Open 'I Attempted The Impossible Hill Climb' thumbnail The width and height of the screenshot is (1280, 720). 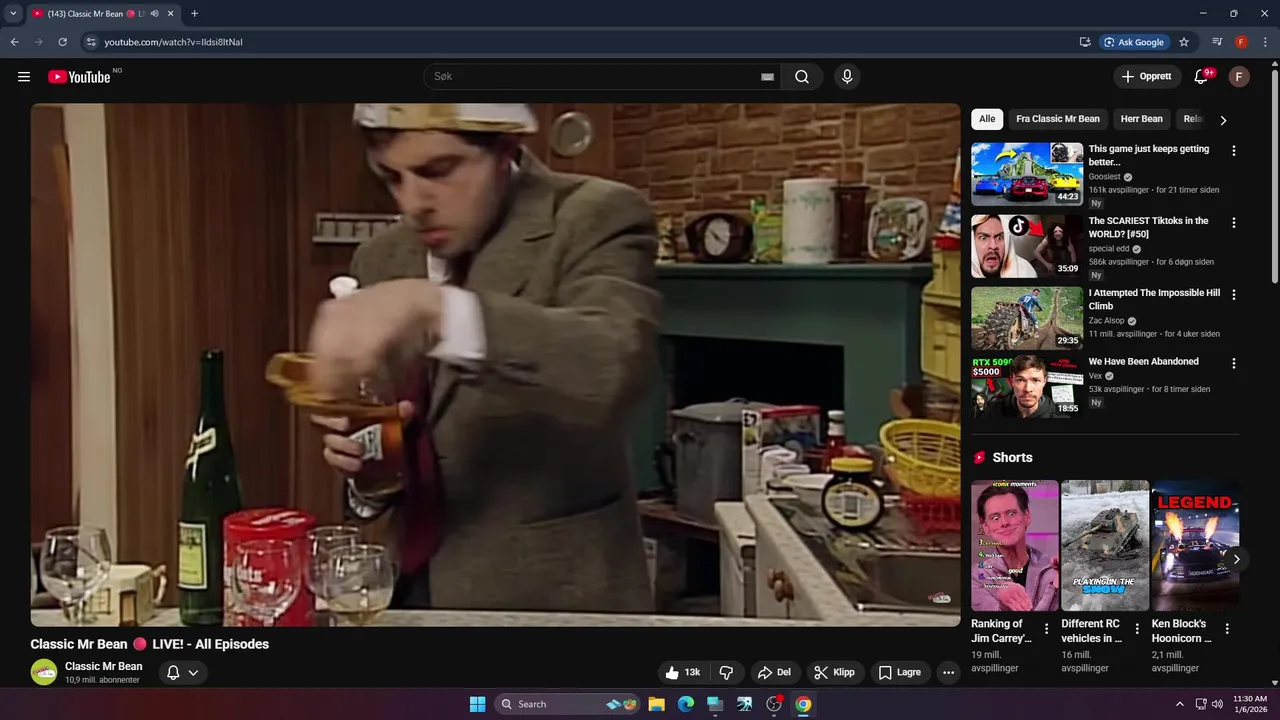[1027, 318]
